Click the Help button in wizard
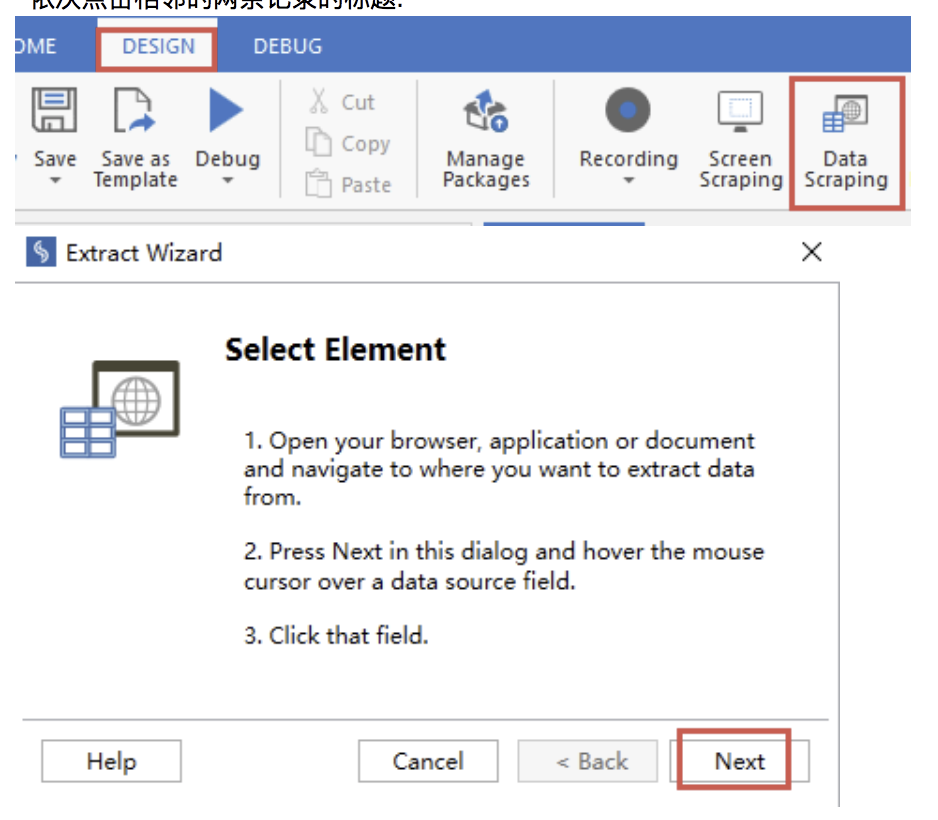This screenshot has width=938, height=820. point(111,761)
